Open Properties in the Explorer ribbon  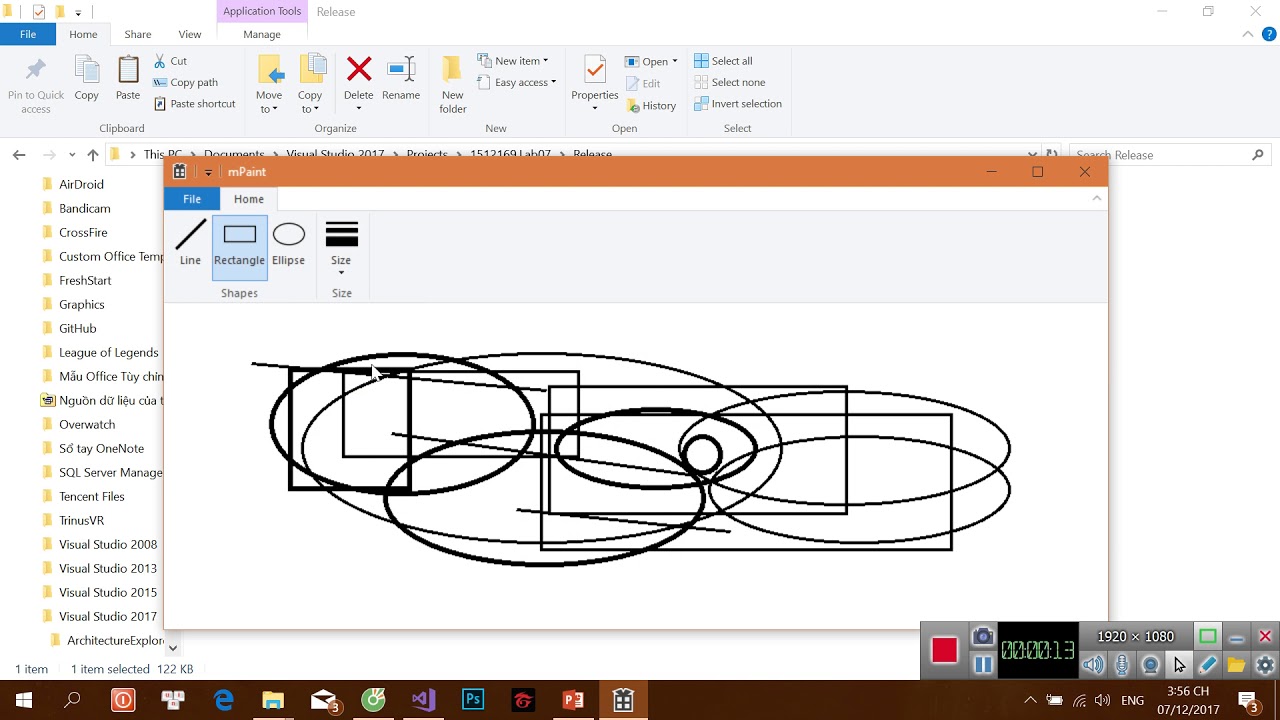coord(595,82)
